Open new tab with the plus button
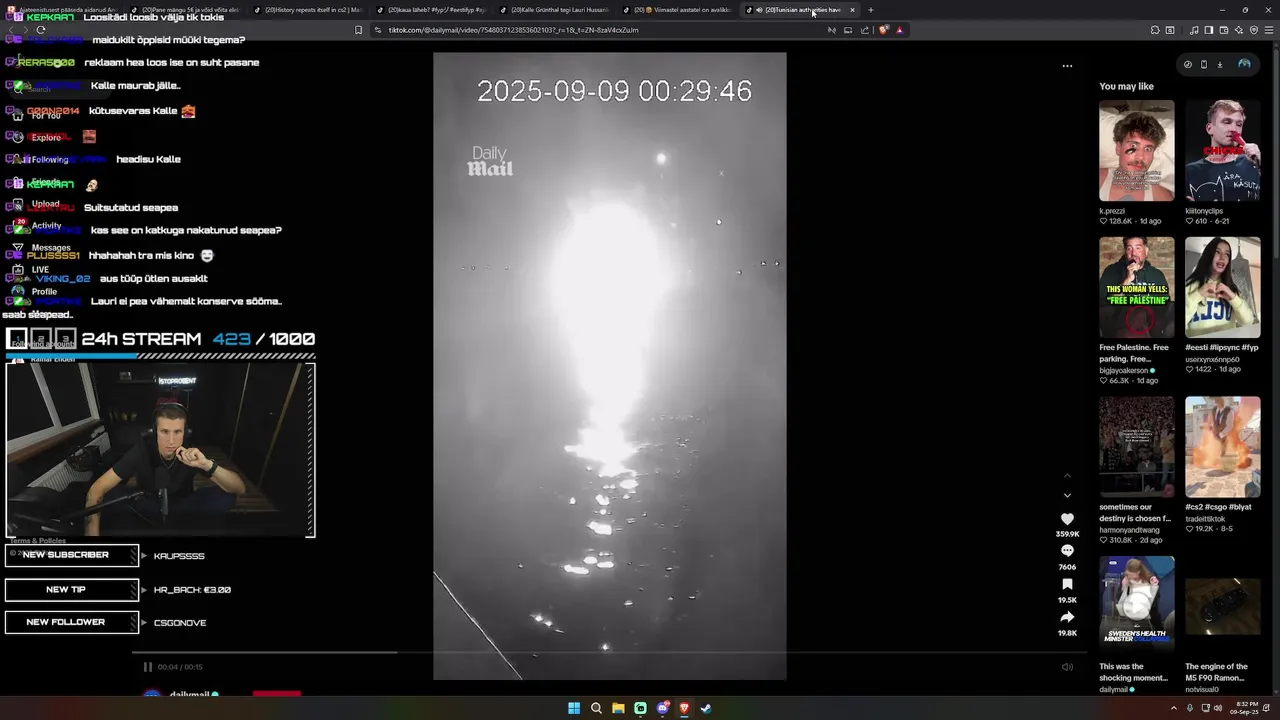The image size is (1280, 720). point(870,10)
